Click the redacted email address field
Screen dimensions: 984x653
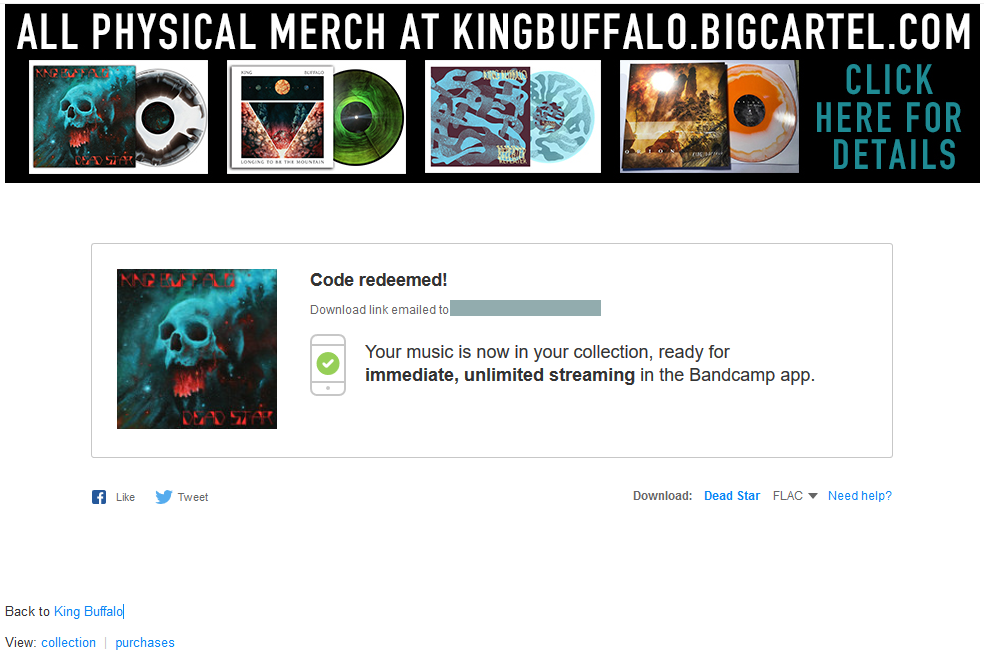[525, 308]
